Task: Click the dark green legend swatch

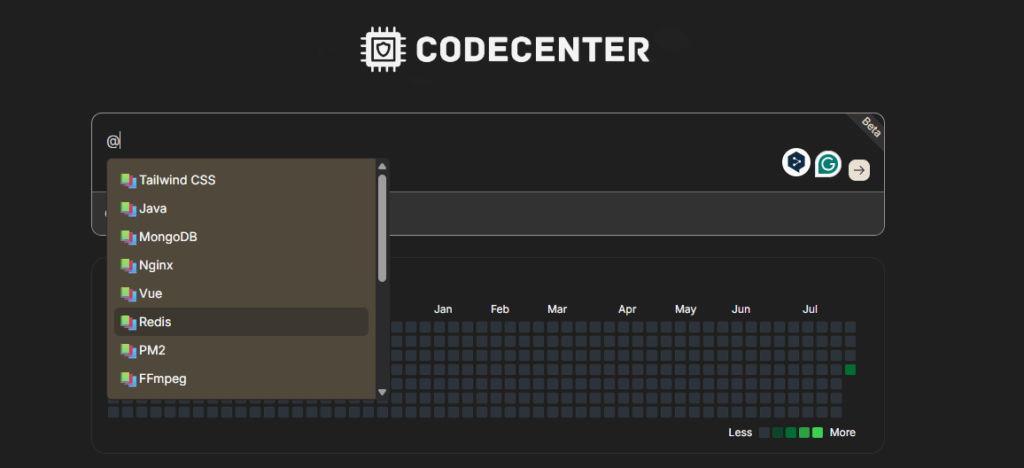Action: [x=777, y=433]
